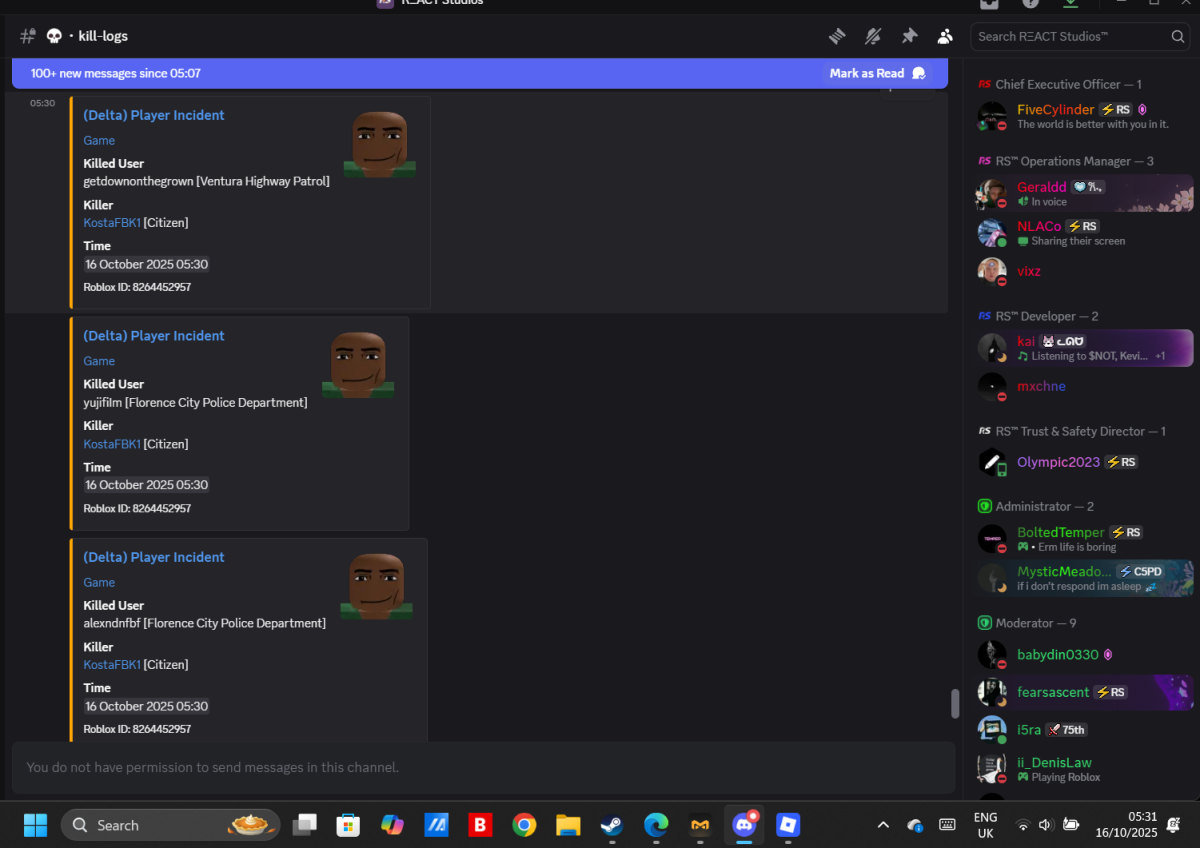The width and height of the screenshot is (1200, 848).
Task: Focus the Search REACT Studios field
Action: [x=1070, y=37]
